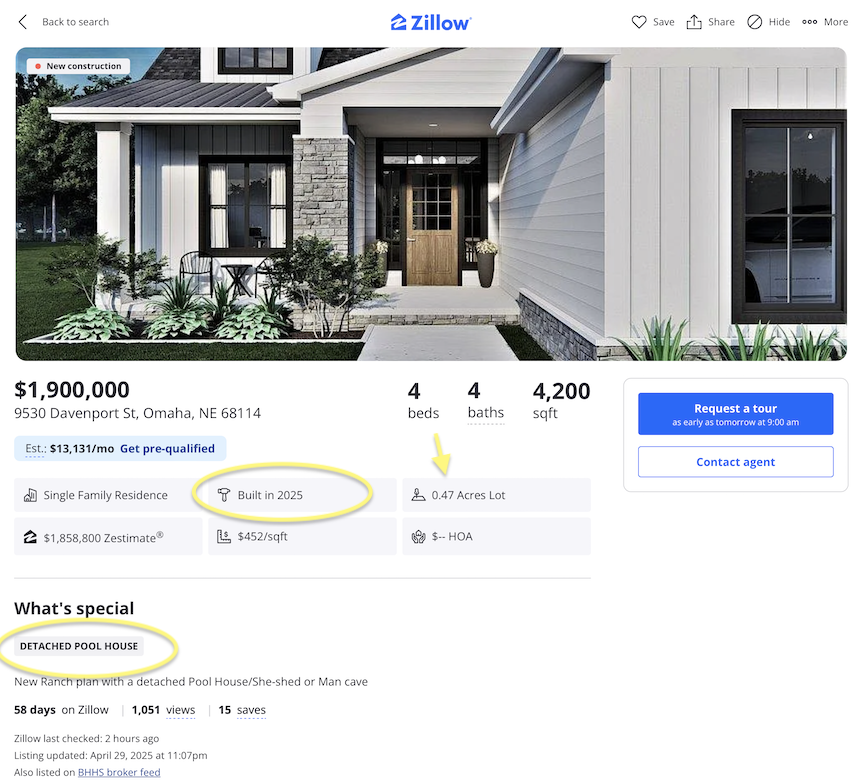Open the main house listing photo
The width and height of the screenshot is (864, 784).
pos(431,204)
